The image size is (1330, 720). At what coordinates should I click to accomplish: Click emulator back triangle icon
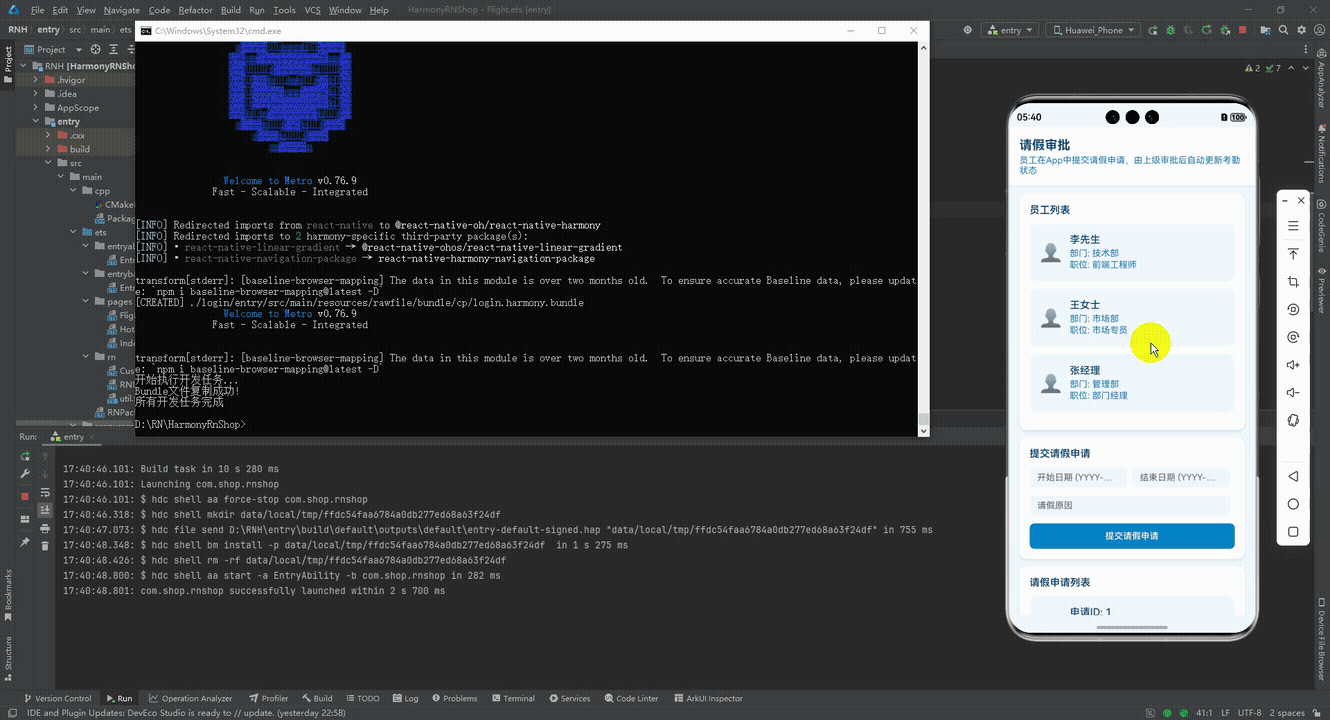(1293, 477)
